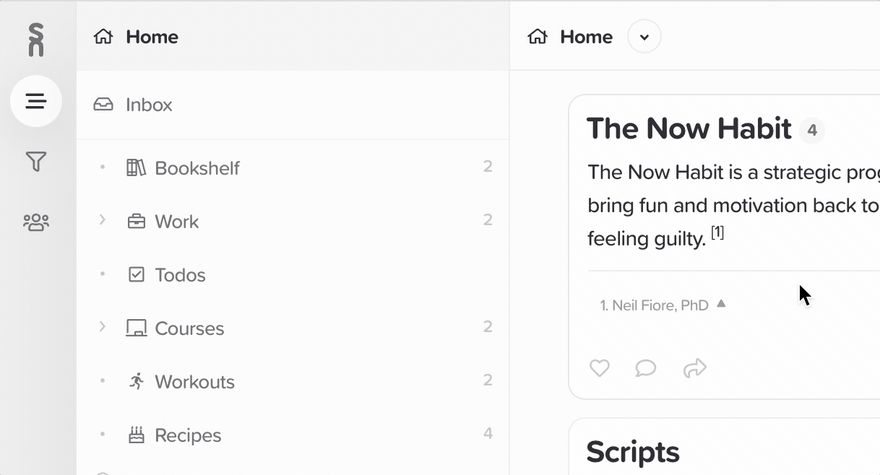
Task: Open comments on The Now Habit card
Action: coord(645,368)
